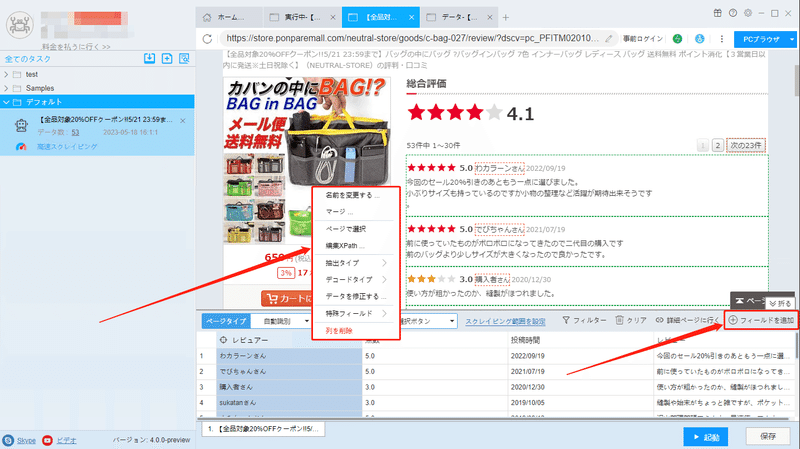This screenshot has height=449, width=800.
Task: Click 料金を払うに行く link
Action: (x=76, y=46)
